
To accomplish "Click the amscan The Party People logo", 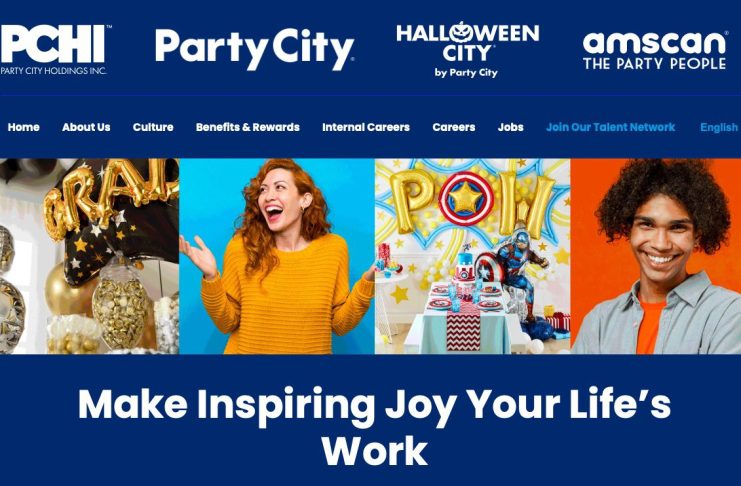I will (x=655, y=51).
